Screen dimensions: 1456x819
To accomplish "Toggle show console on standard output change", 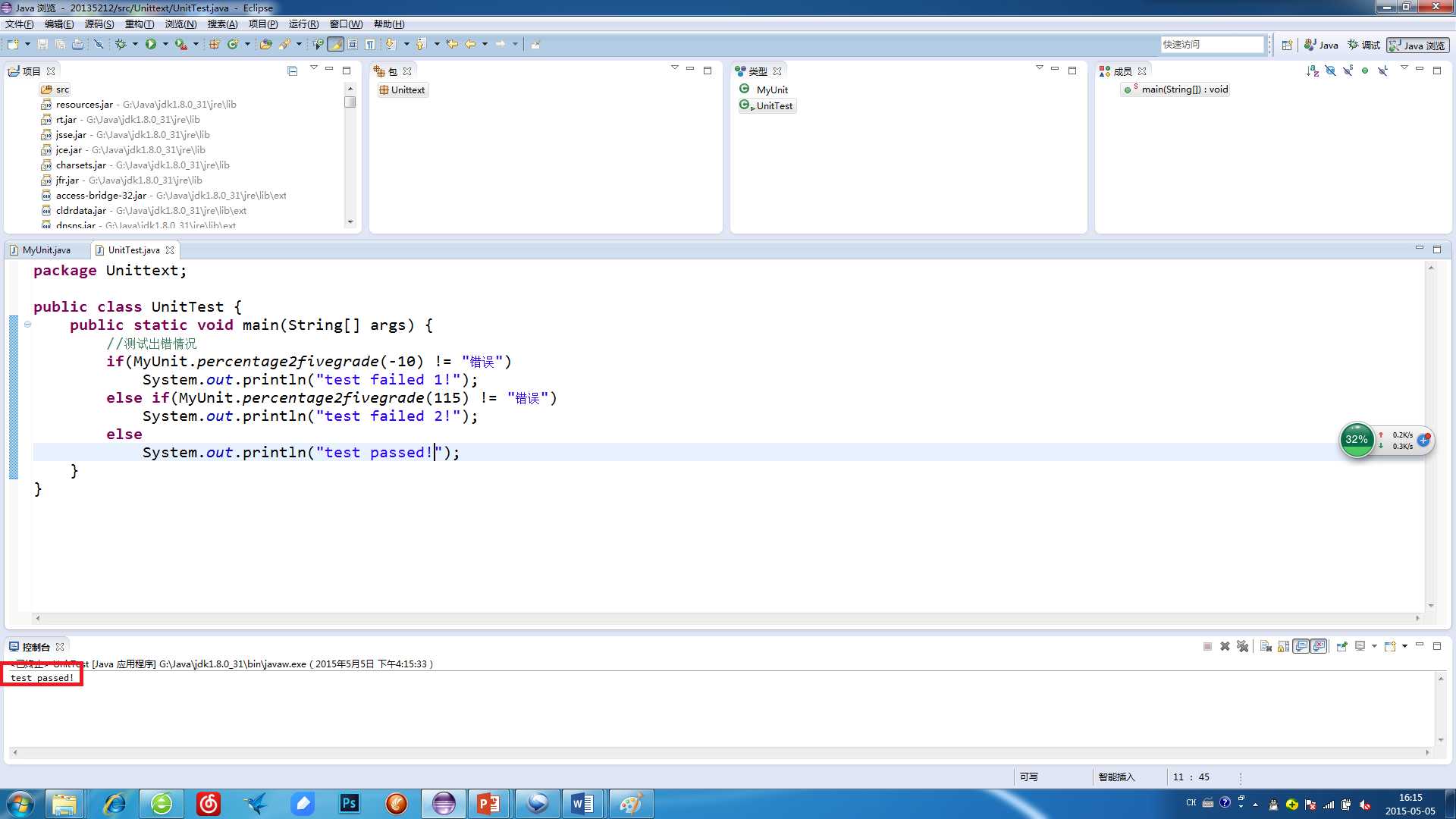I will (x=1301, y=646).
